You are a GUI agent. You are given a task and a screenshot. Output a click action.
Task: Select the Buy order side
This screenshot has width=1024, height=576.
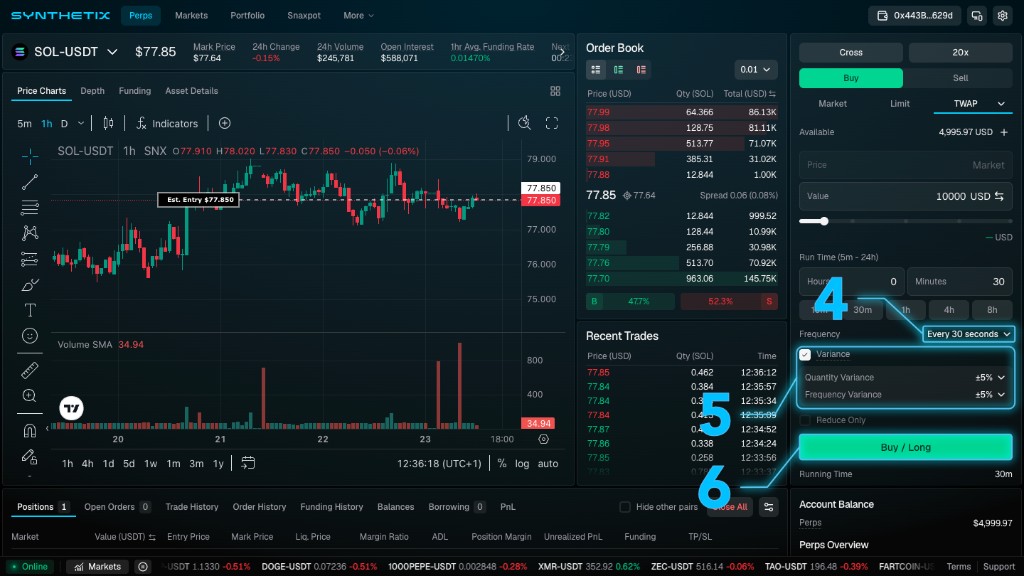coord(851,78)
